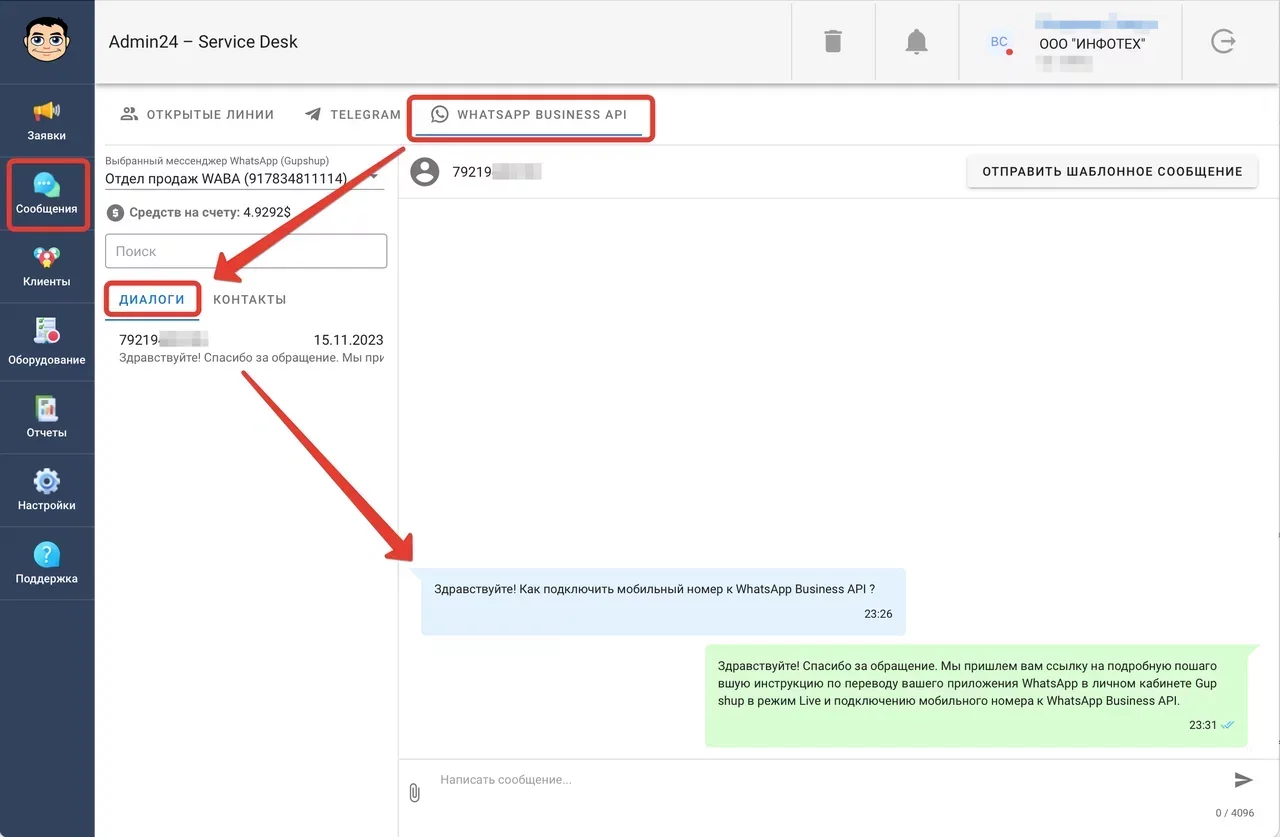Select the Диалоги tab
The width and height of the screenshot is (1280, 837).
(152, 299)
